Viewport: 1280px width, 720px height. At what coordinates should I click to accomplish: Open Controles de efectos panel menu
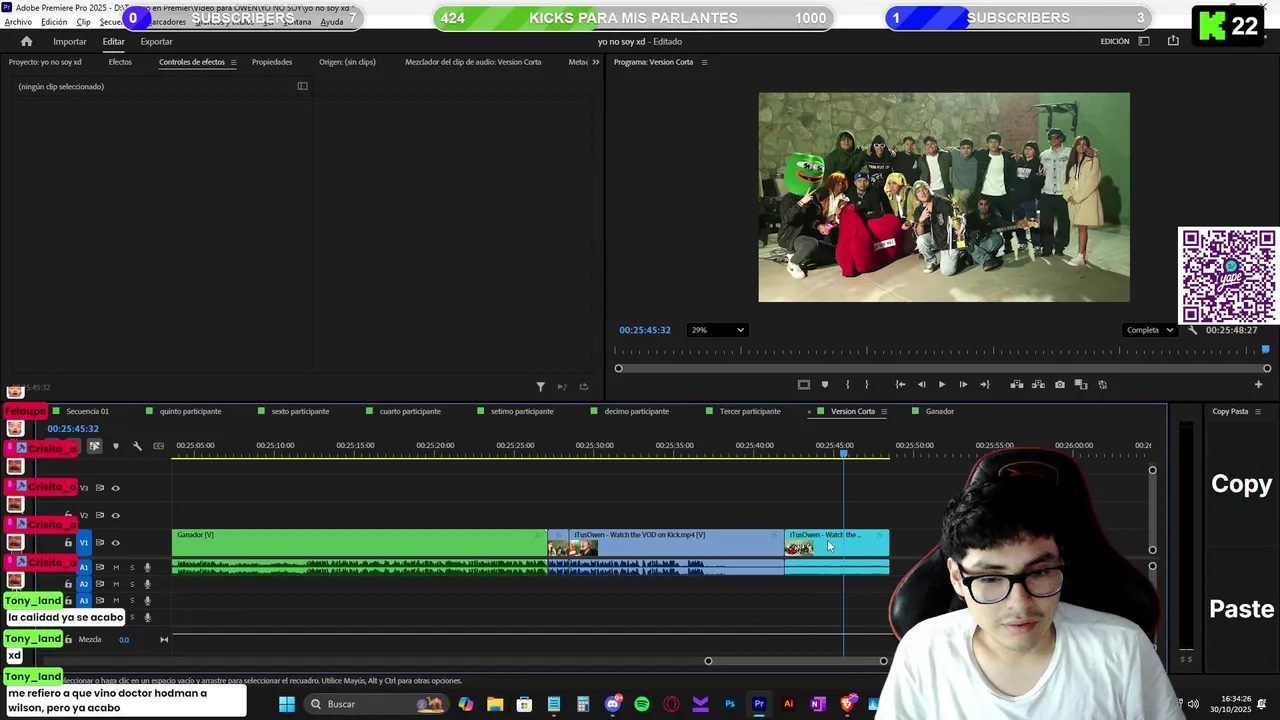click(233, 62)
